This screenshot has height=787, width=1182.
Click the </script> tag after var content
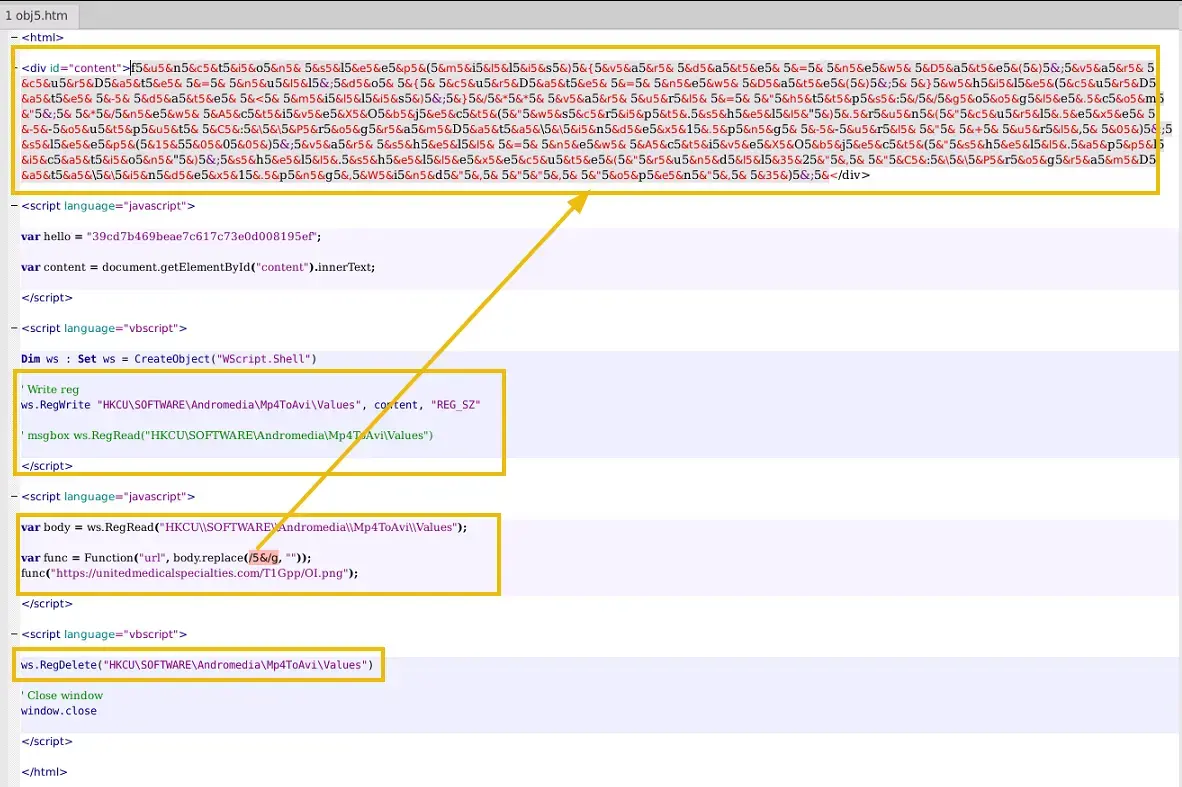[47, 298]
